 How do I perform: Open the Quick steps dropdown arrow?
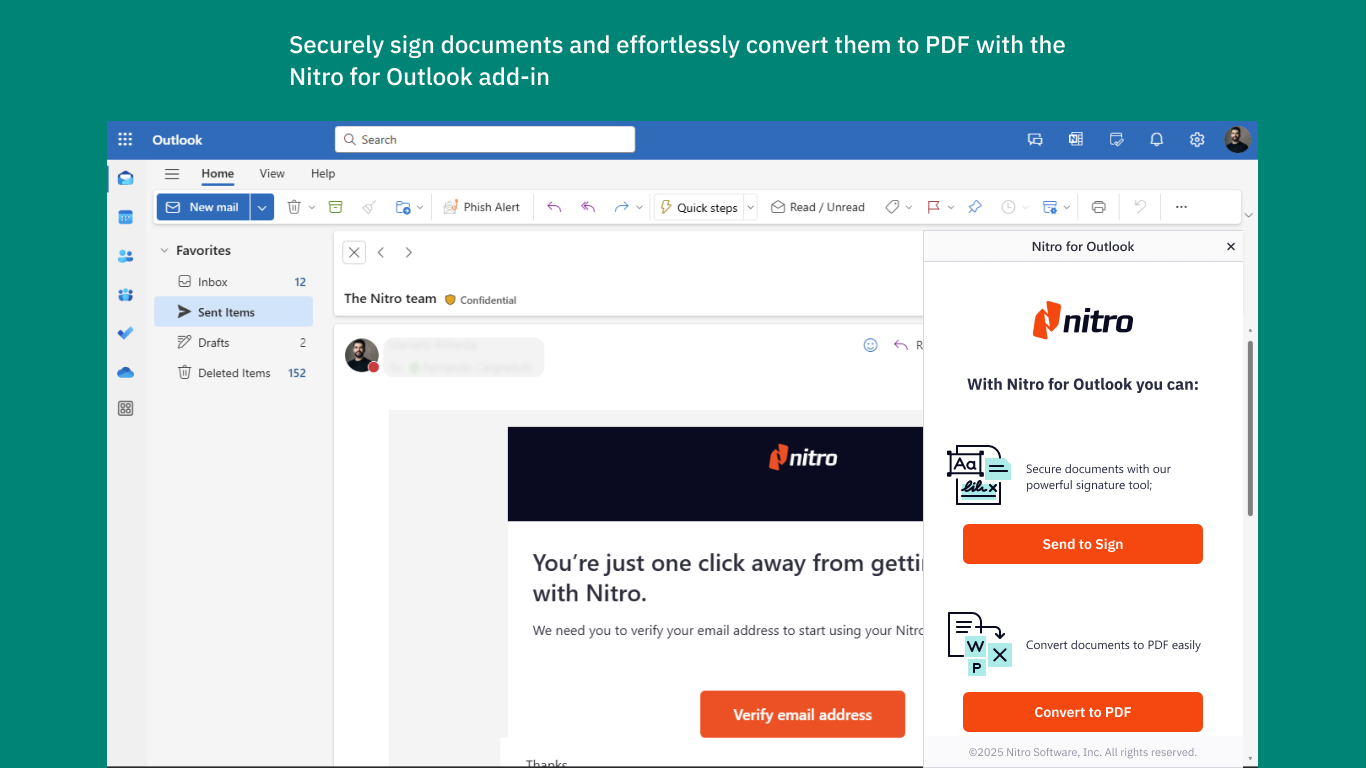(750, 207)
